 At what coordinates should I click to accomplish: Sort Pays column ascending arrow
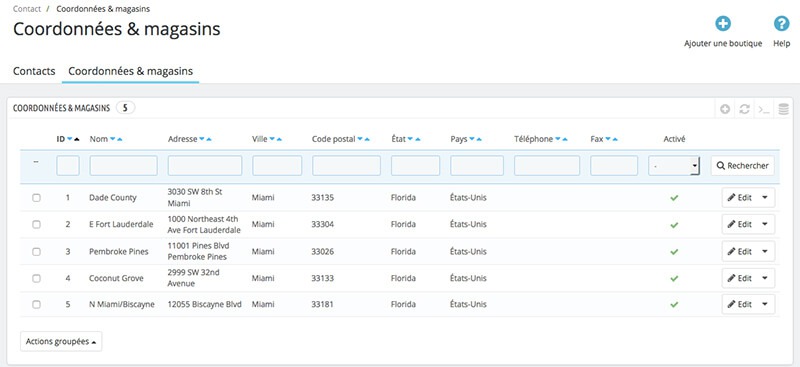[x=479, y=139]
